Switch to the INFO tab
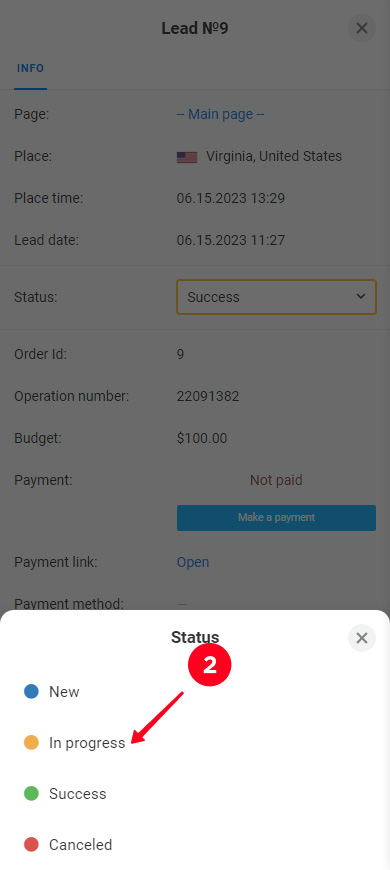The height and width of the screenshot is (870, 390). pyautogui.click(x=31, y=68)
